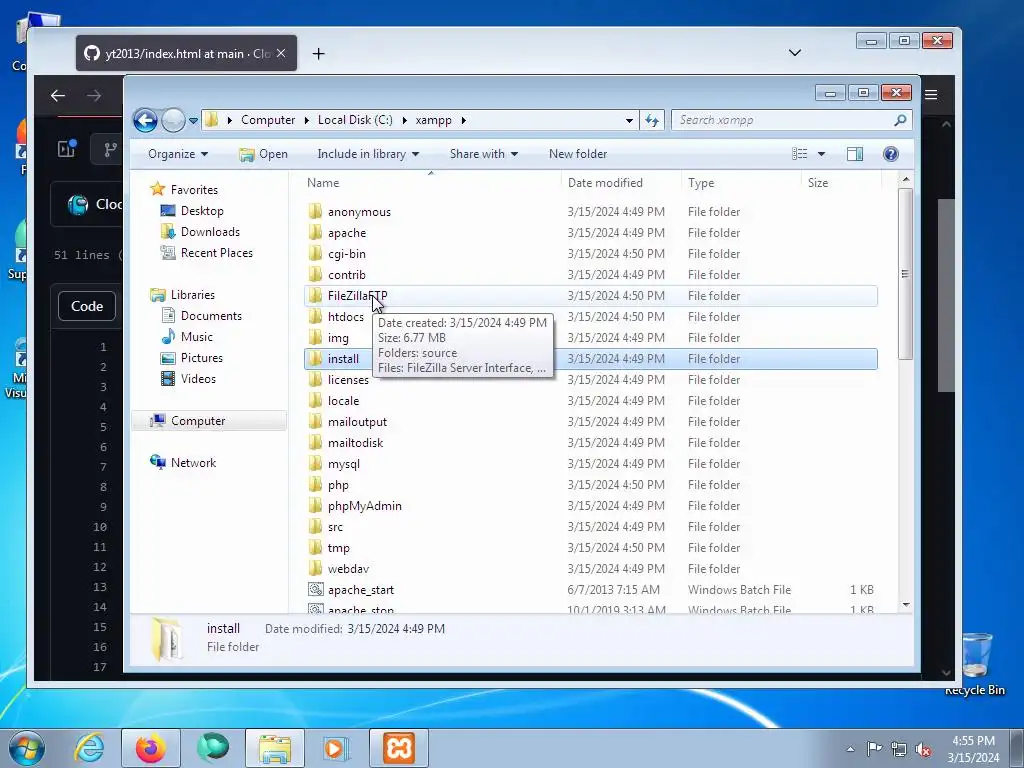The image size is (1024, 768).
Task: Click the Explorer back navigation arrow
Action: 145,120
